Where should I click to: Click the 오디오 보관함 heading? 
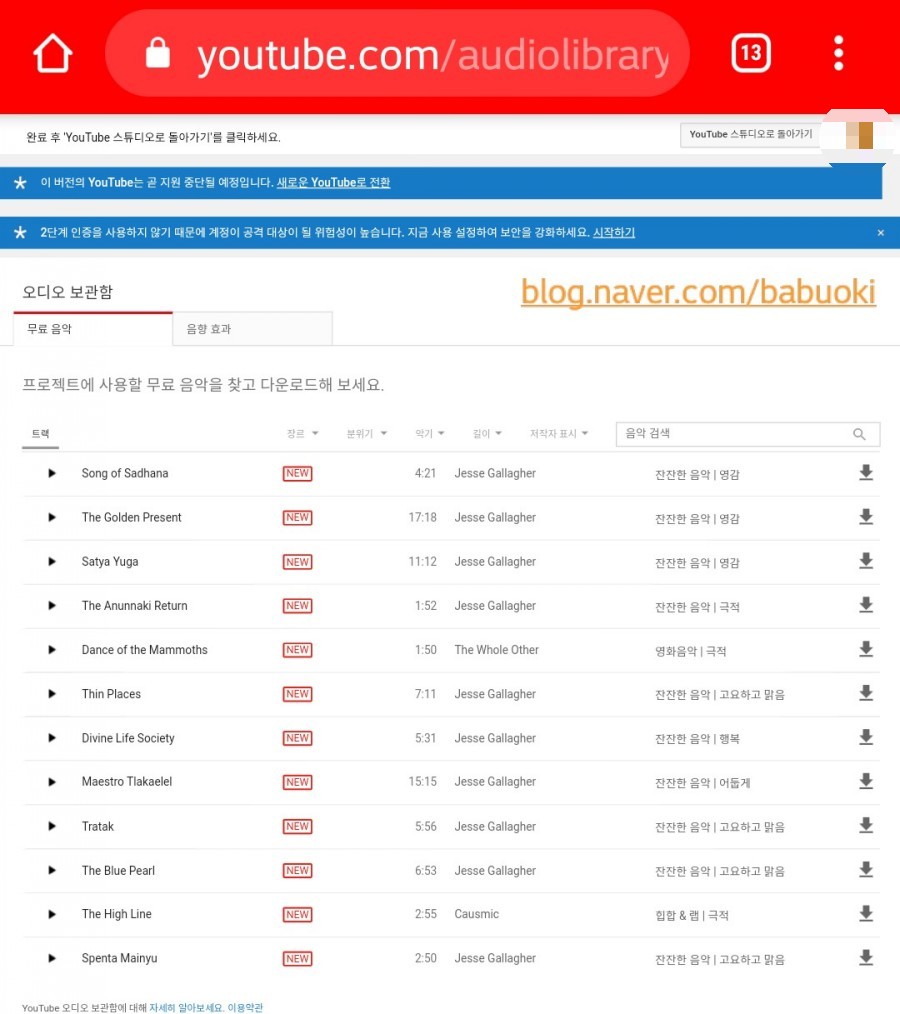(x=67, y=292)
